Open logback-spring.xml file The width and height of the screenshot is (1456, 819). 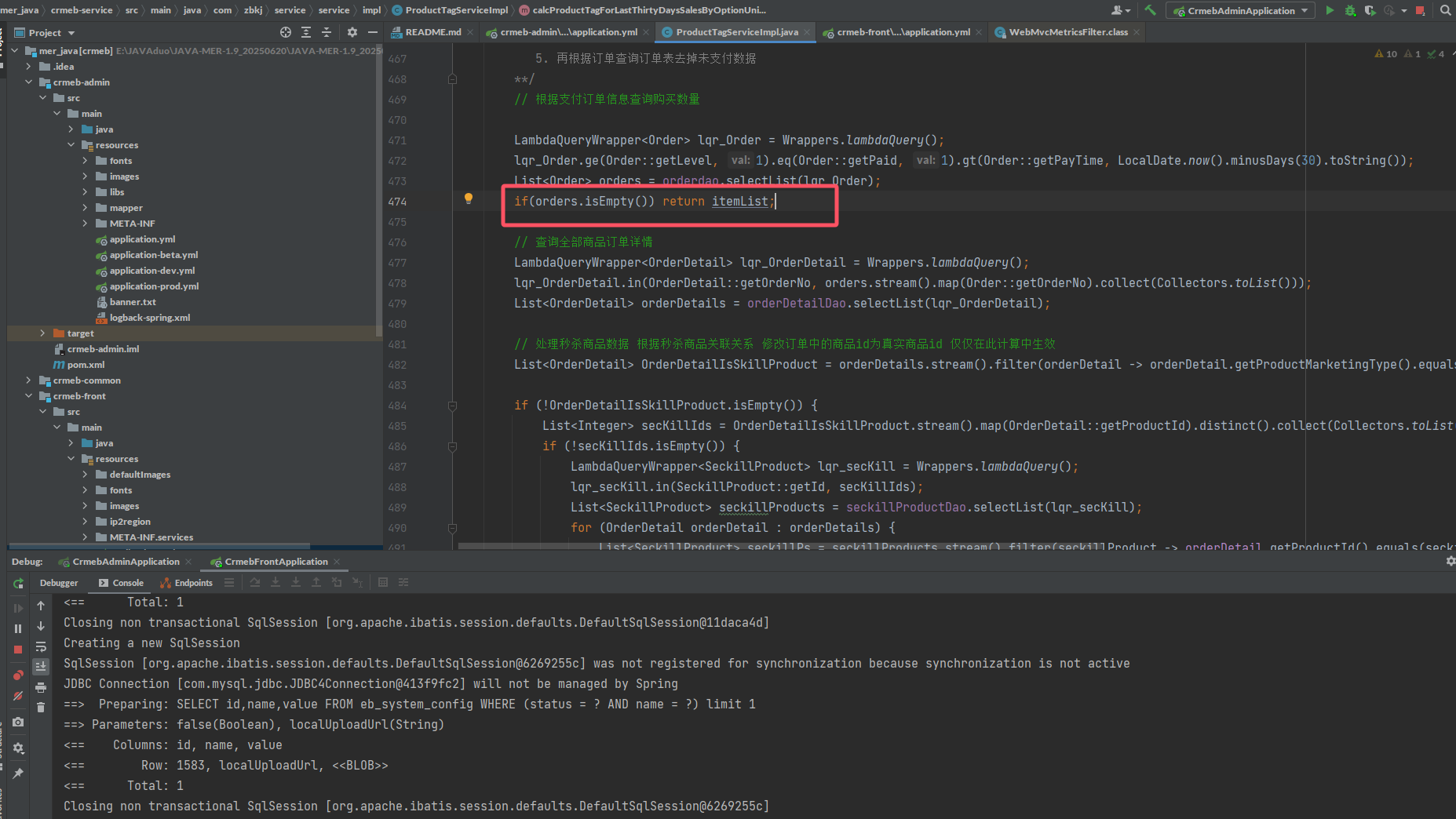pos(149,318)
